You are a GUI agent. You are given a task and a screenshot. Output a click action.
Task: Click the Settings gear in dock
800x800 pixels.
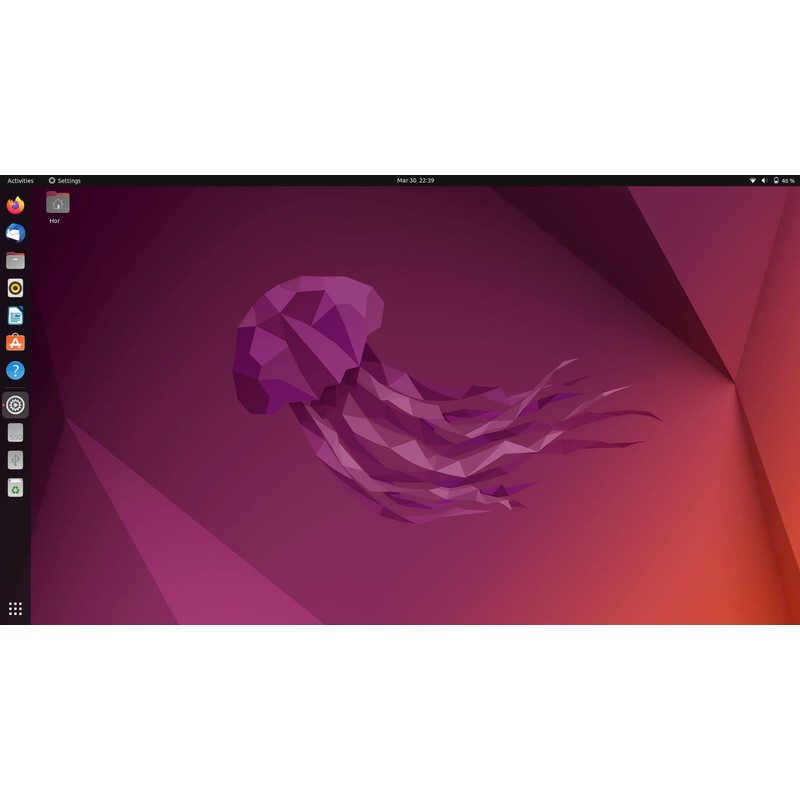15,405
